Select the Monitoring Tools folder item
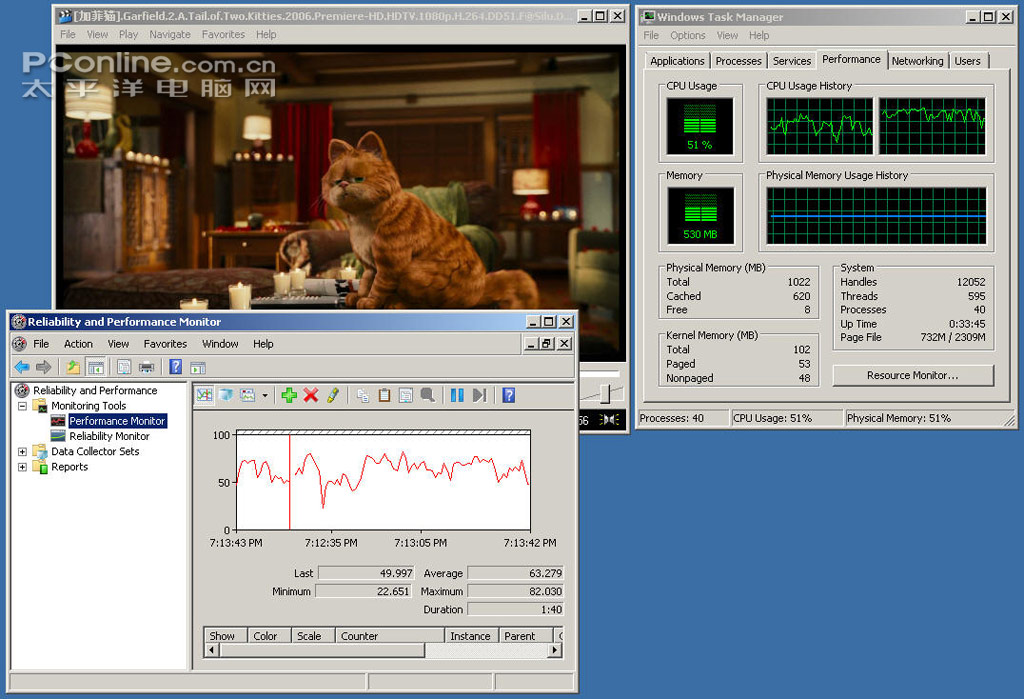This screenshot has height=699, width=1024. 88,406
